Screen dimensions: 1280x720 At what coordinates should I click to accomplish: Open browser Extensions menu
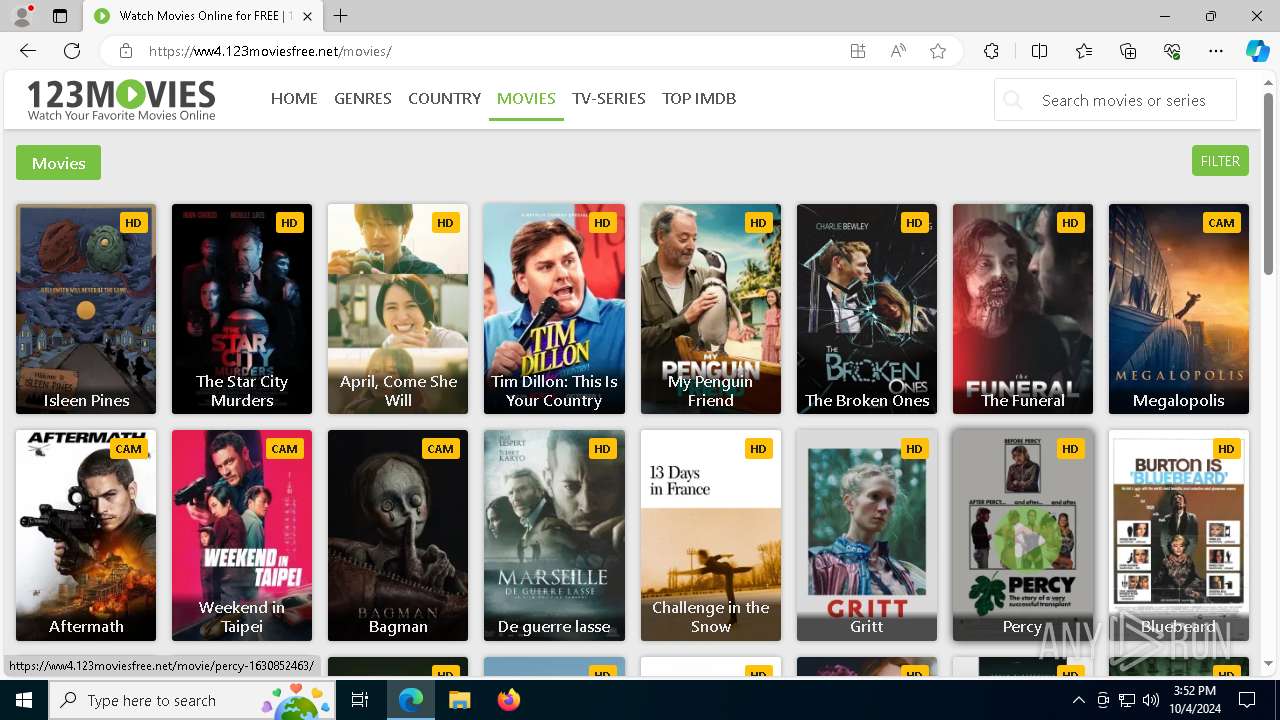[991, 51]
